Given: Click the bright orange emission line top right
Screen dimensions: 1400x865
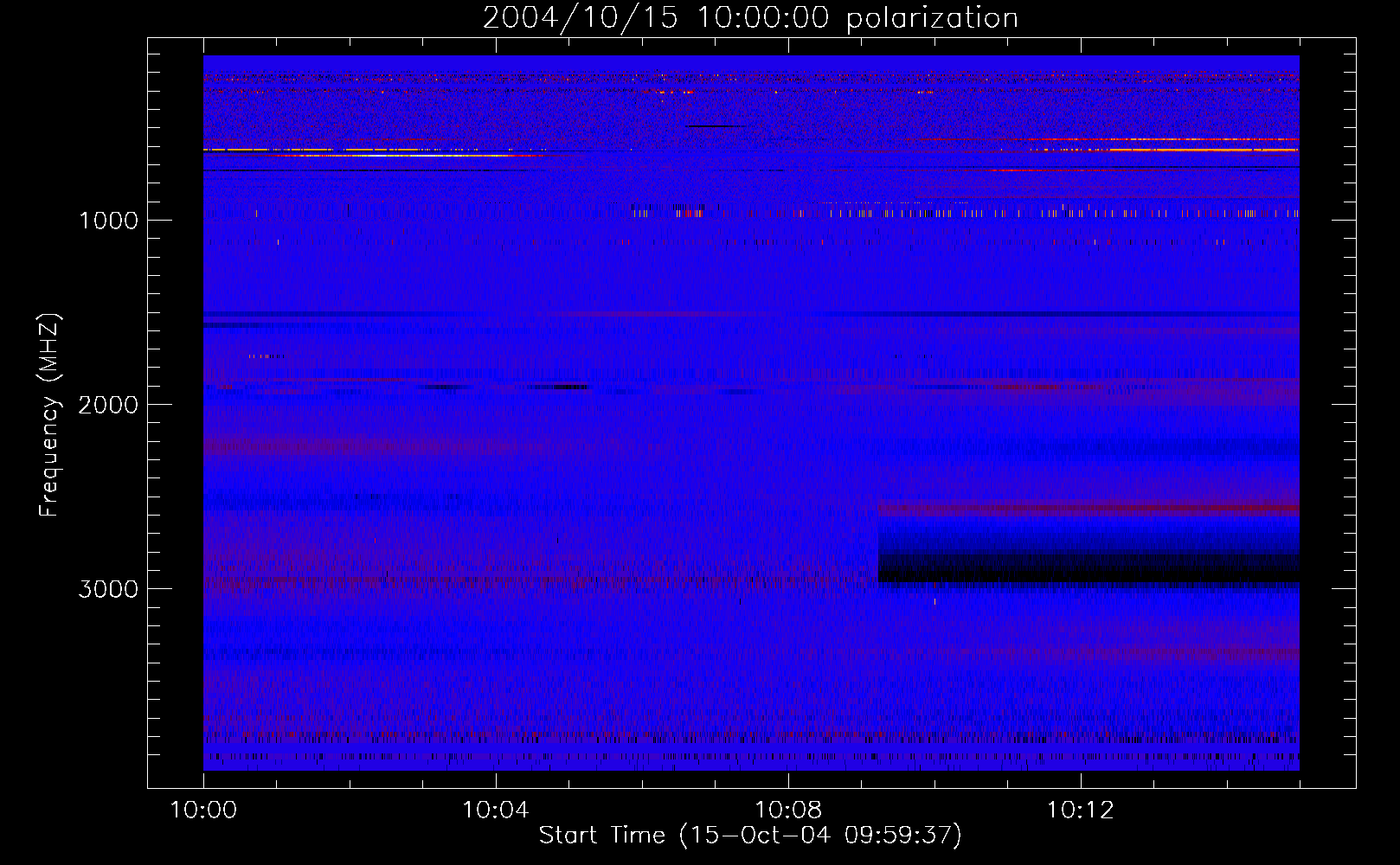Looking at the screenshot, I should pyautogui.click(x=1203, y=150).
